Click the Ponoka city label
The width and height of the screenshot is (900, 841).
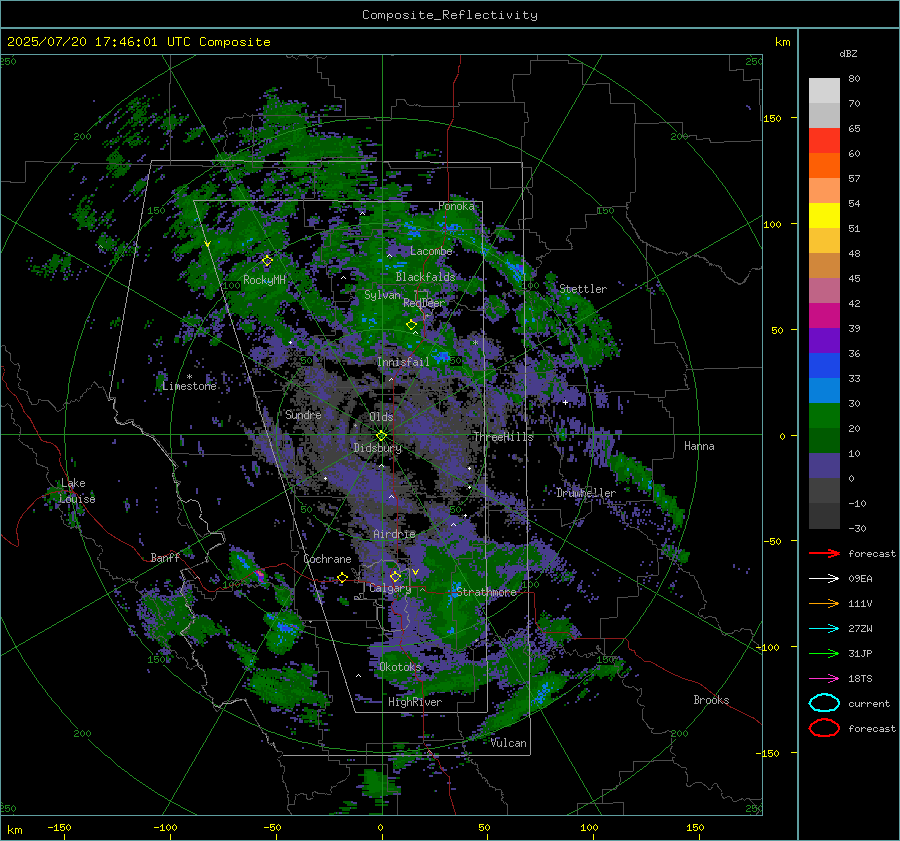456,206
